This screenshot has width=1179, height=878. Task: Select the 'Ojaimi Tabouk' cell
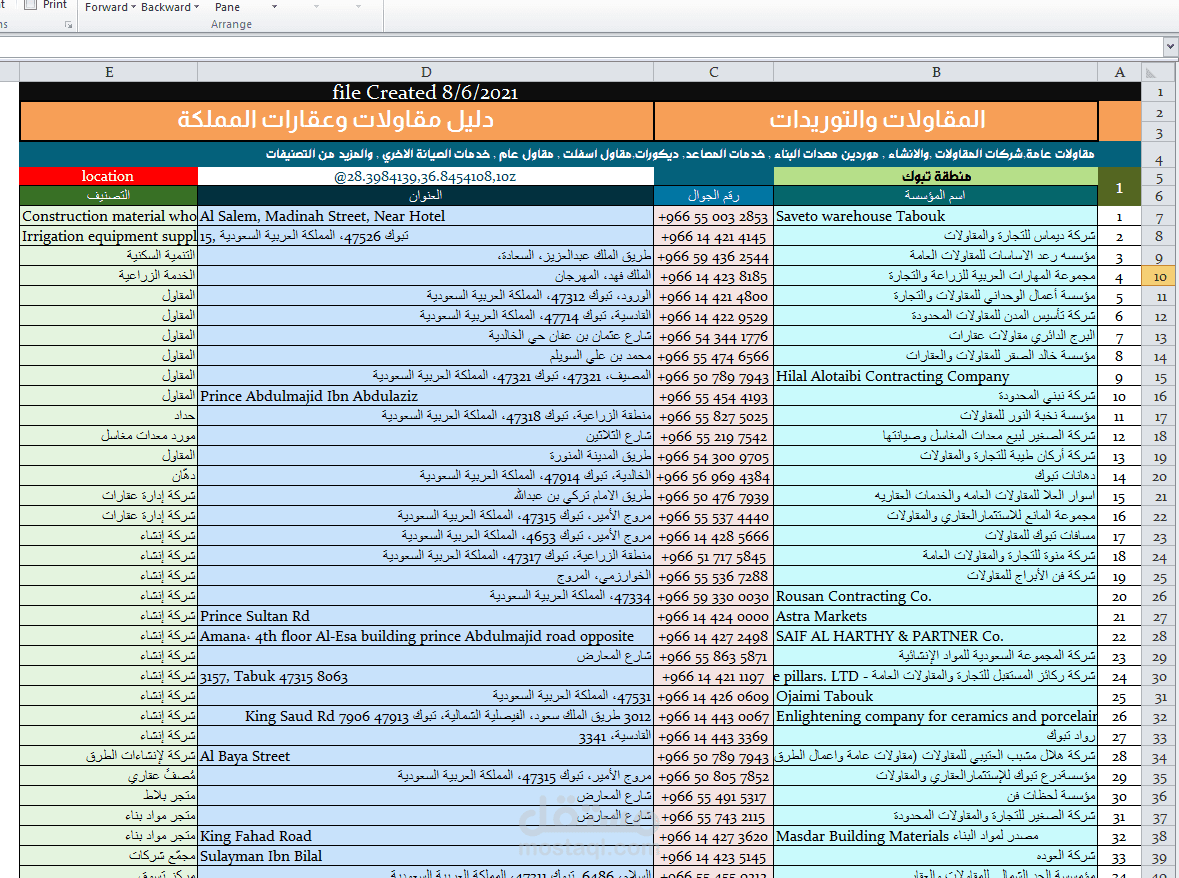pyautogui.click(x=936, y=697)
